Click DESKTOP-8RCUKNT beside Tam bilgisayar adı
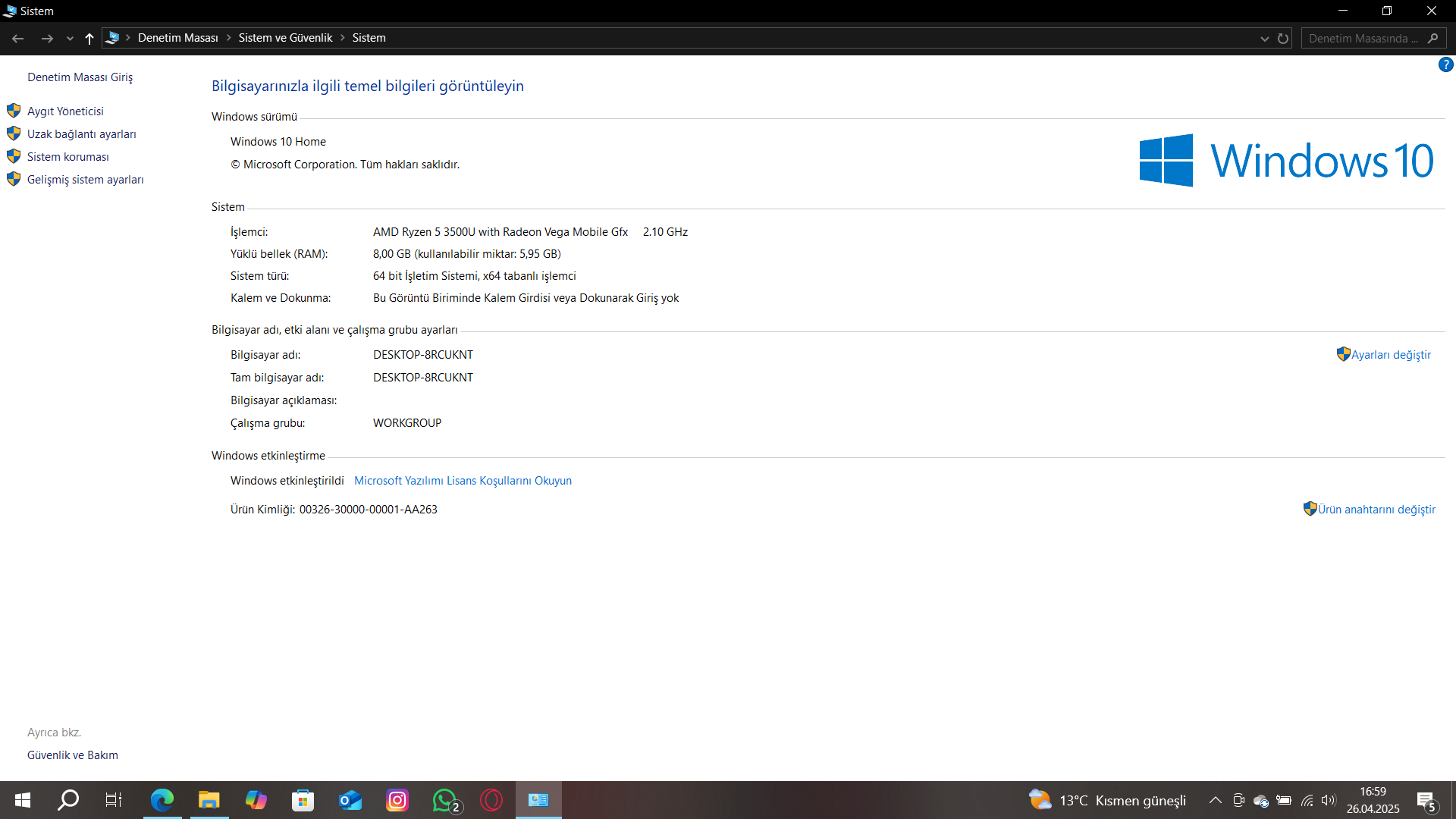 423,378
